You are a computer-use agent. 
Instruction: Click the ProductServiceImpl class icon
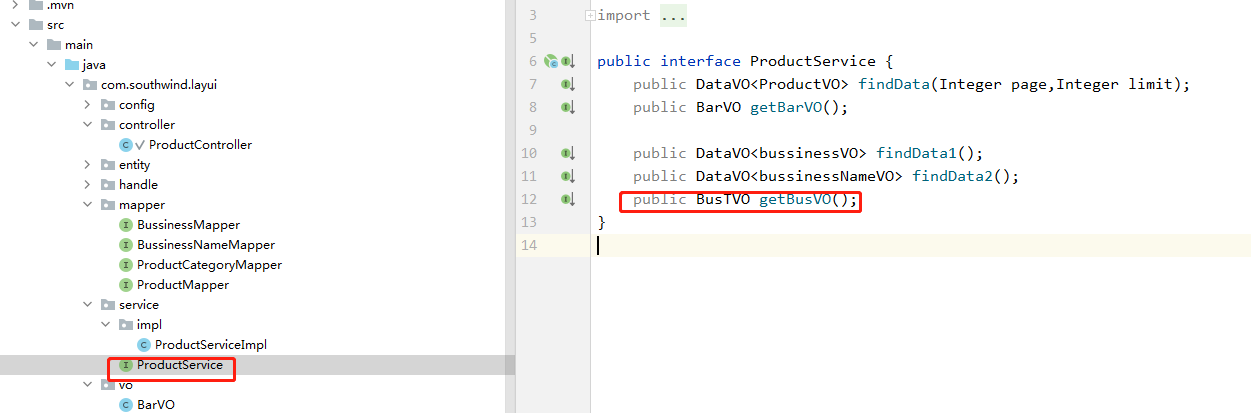[x=143, y=345]
